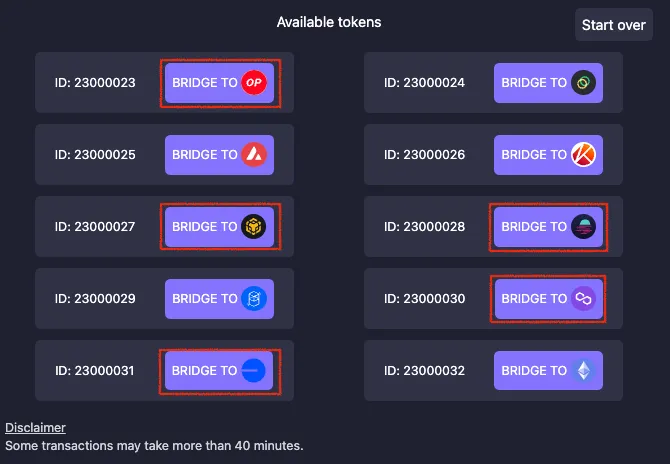Viewport: 670px width, 464px height.
Task: Bridge token ID 23000025
Action: 219,155
